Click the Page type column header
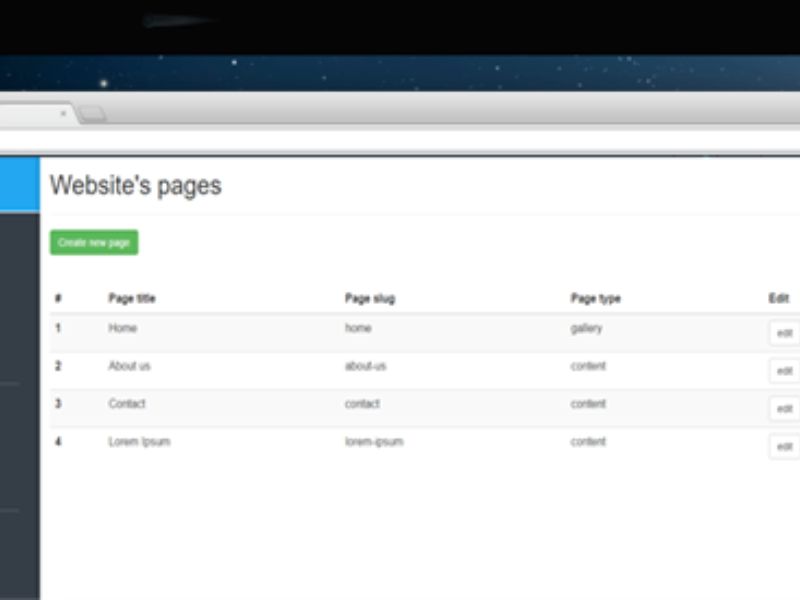The width and height of the screenshot is (800, 600). 596,298
